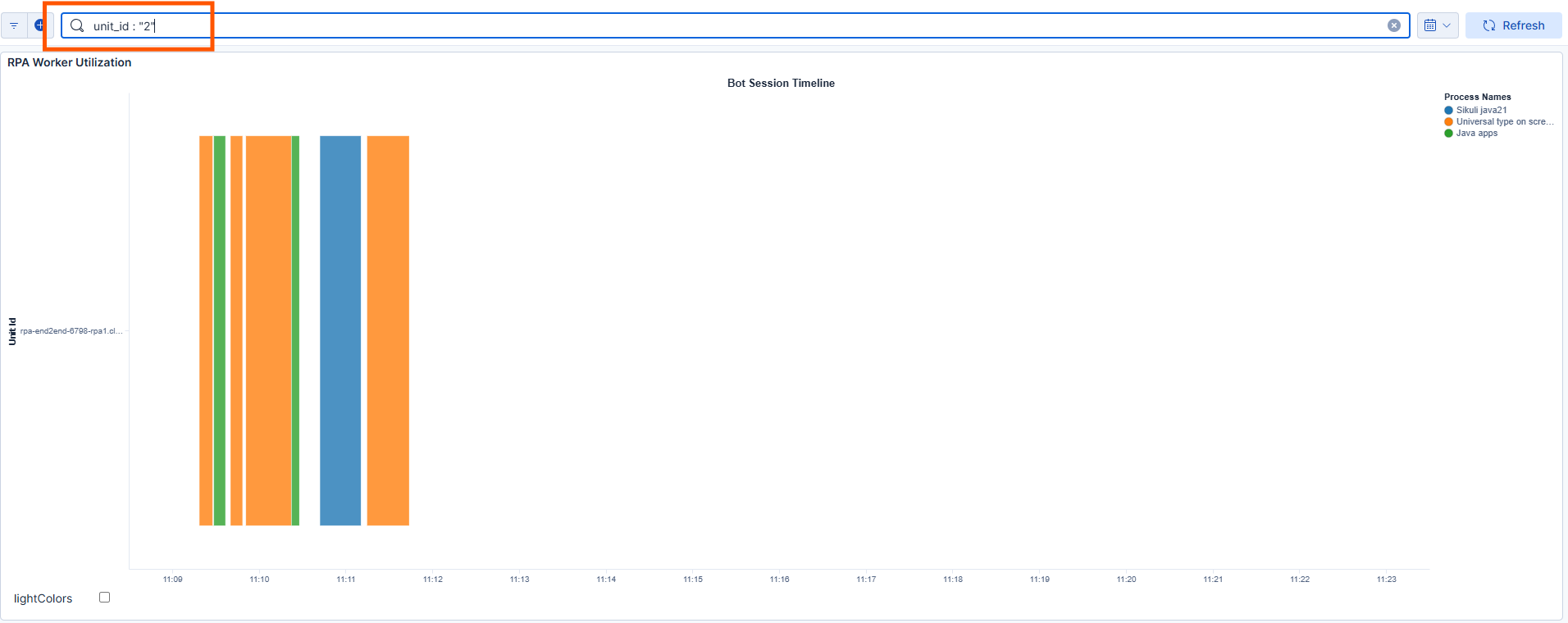The image size is (1568, 623).
Task: Click the 11:23 time axis label
Action: 1387,580
